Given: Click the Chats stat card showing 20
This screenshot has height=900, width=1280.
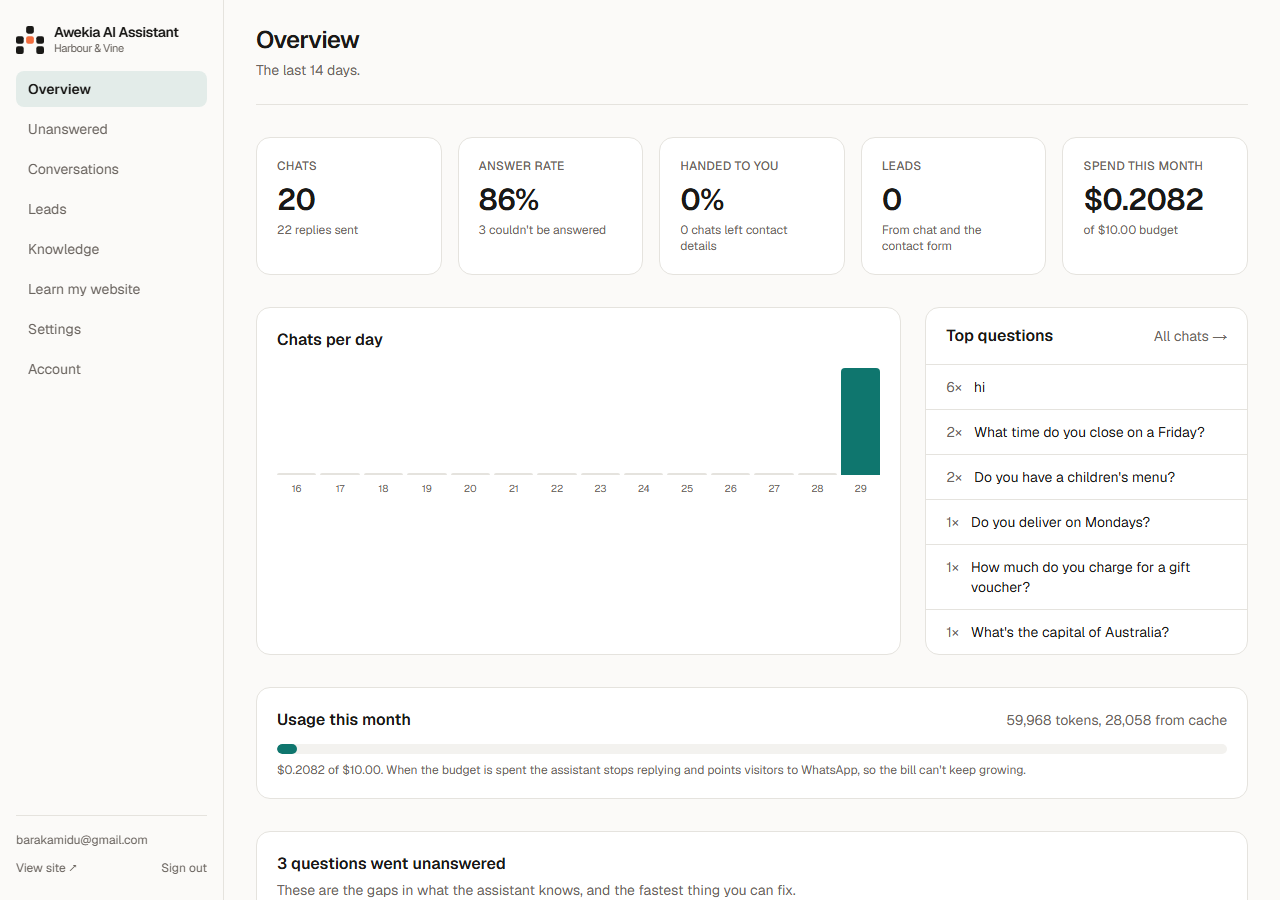Looking at the screenshot, I should click(349, 206).
